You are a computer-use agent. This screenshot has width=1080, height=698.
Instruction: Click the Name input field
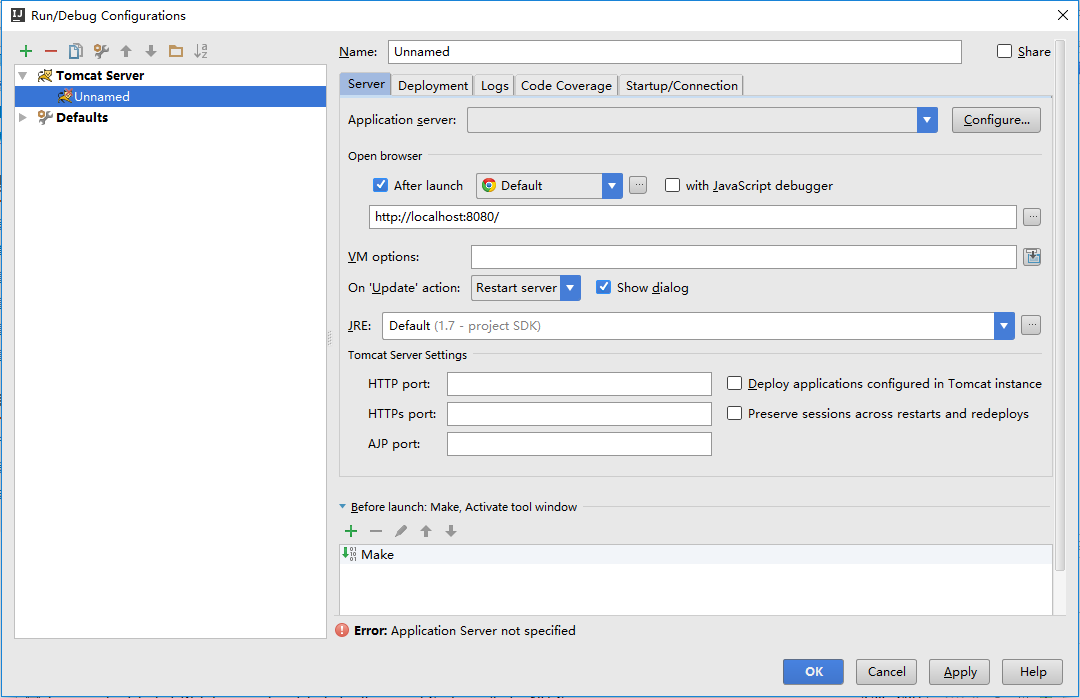[675, 52]
